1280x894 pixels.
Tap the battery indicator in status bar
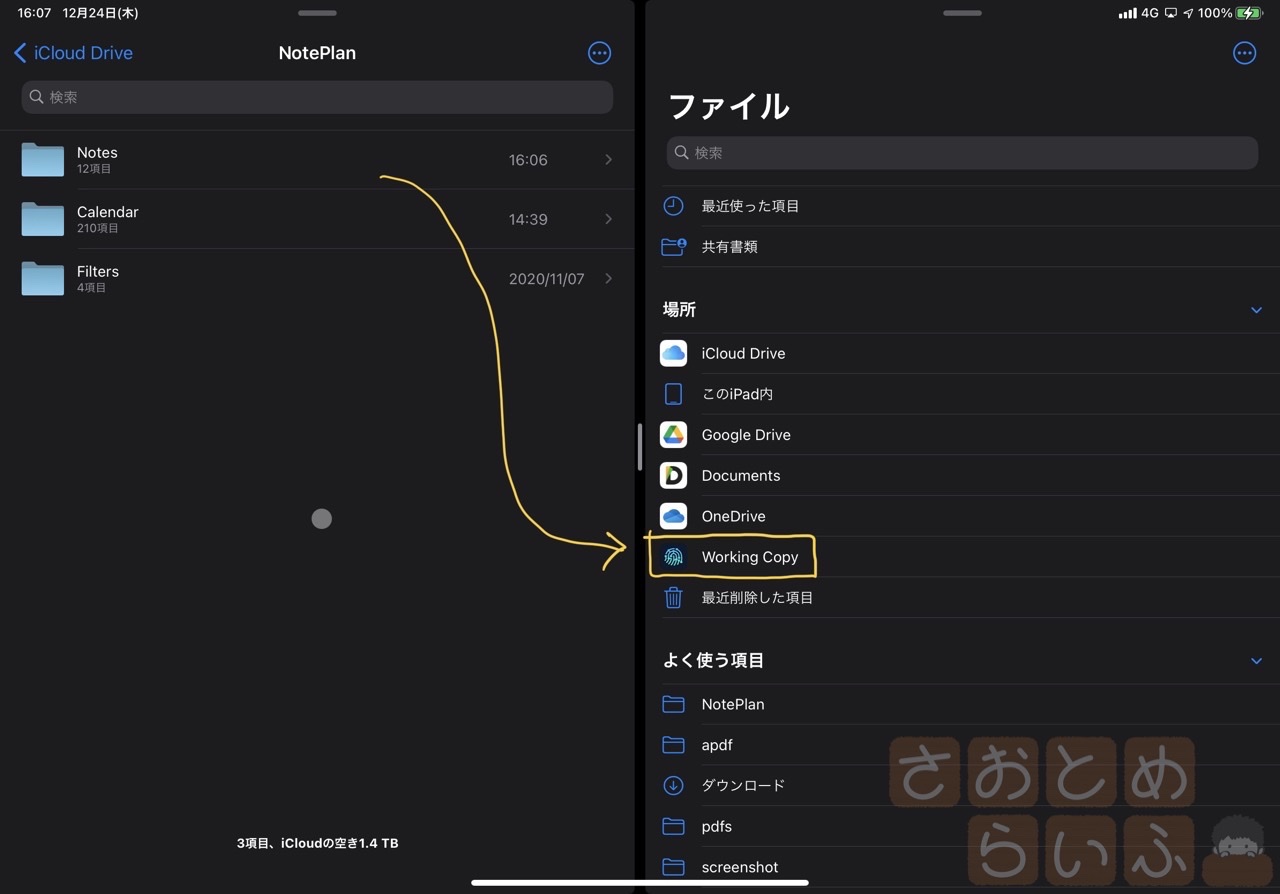(1250, 13)
